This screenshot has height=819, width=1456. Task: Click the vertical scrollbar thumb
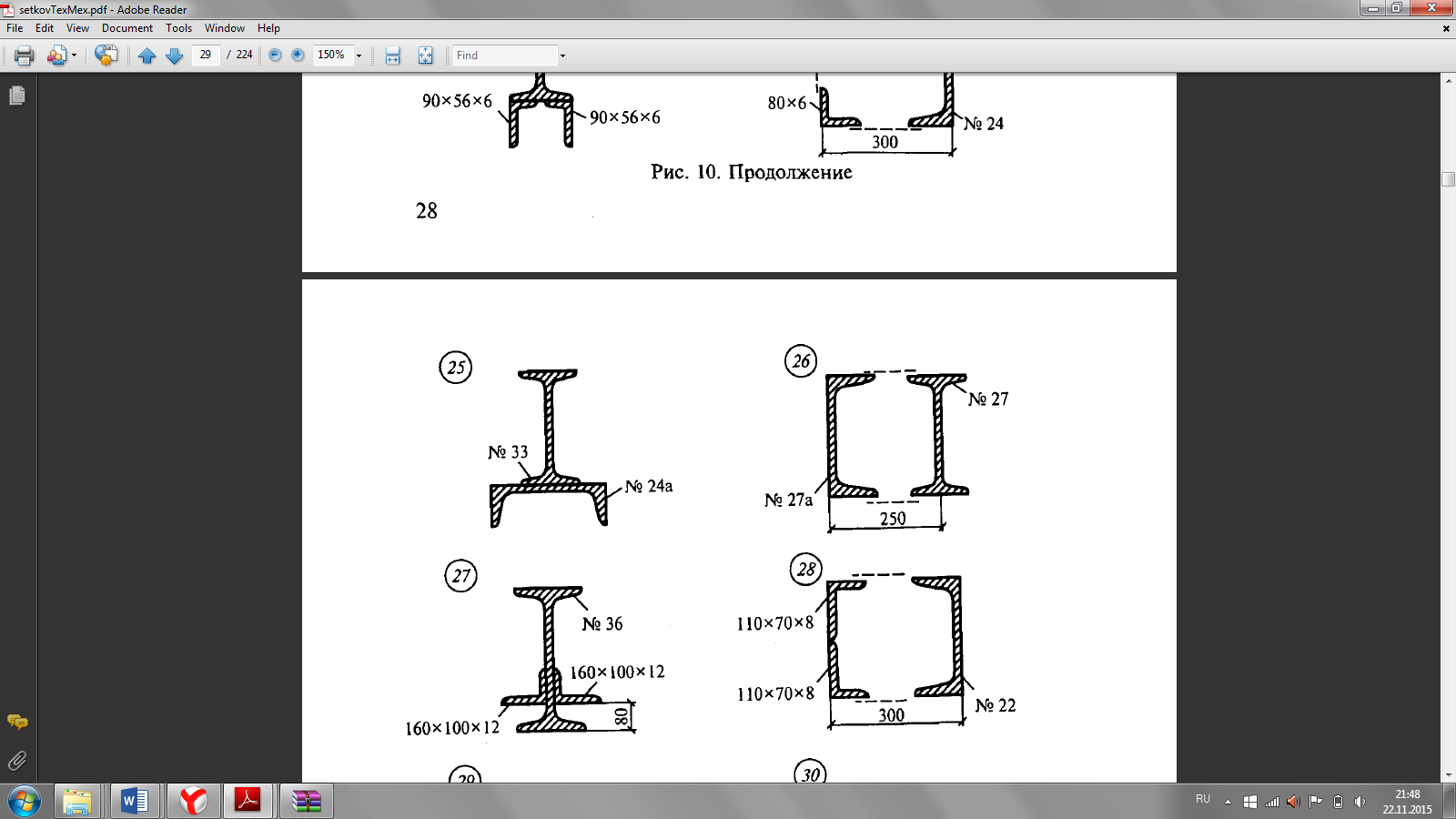(1449, 178)
